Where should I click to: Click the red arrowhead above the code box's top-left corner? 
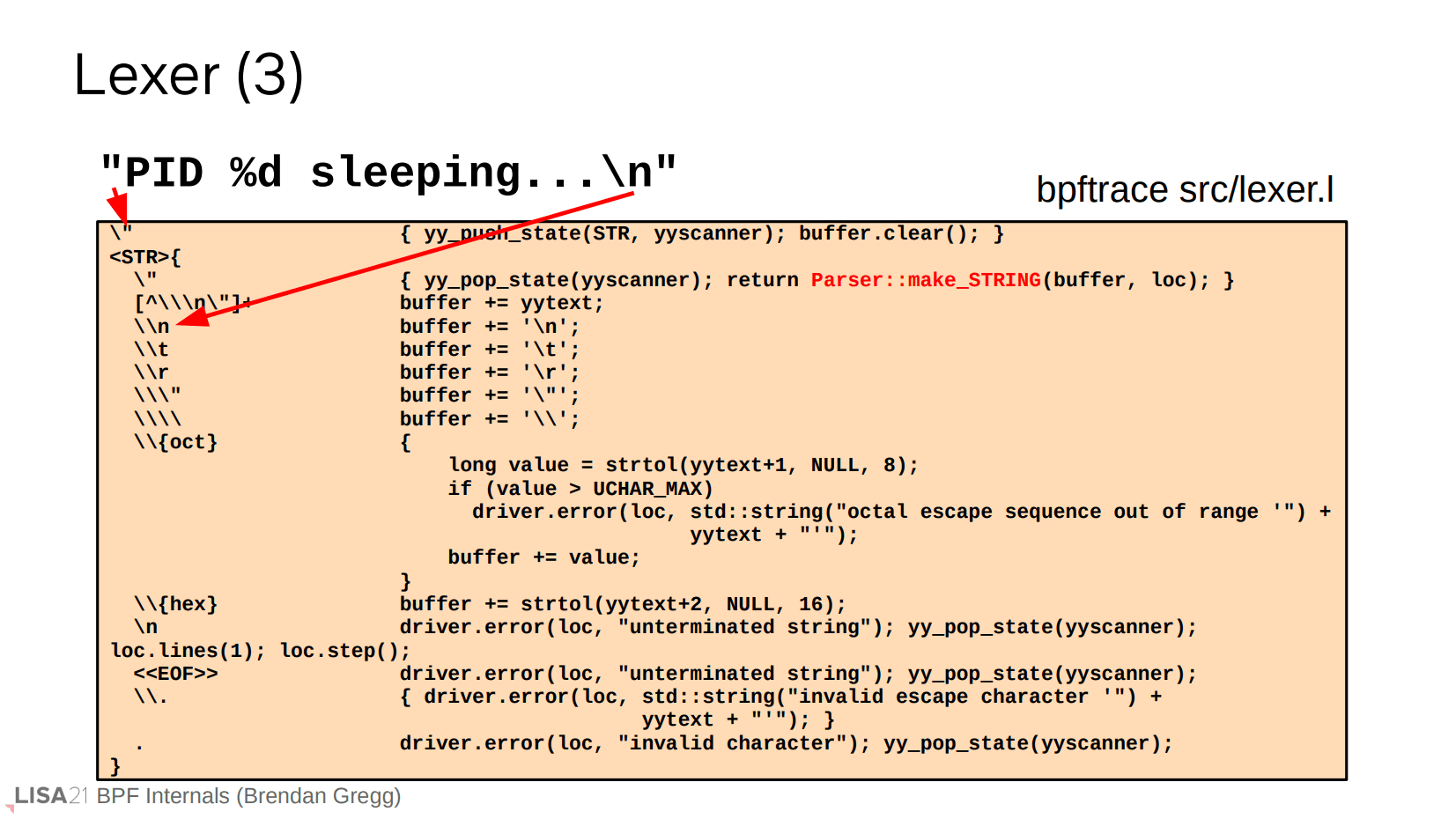(x=119, y=208)
